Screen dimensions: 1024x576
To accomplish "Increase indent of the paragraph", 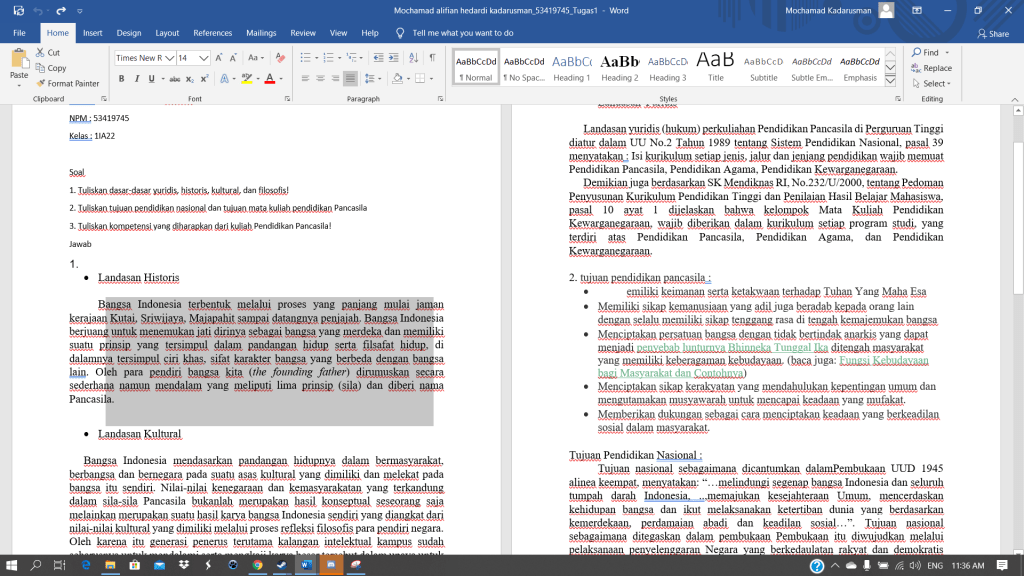I will [391, 57].
